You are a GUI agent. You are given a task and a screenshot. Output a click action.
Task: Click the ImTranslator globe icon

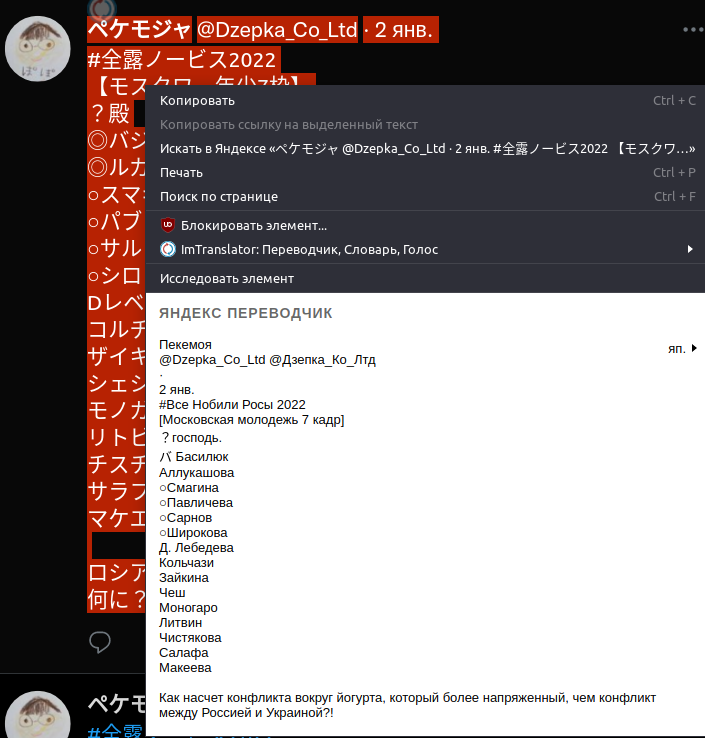pos(168,249)
